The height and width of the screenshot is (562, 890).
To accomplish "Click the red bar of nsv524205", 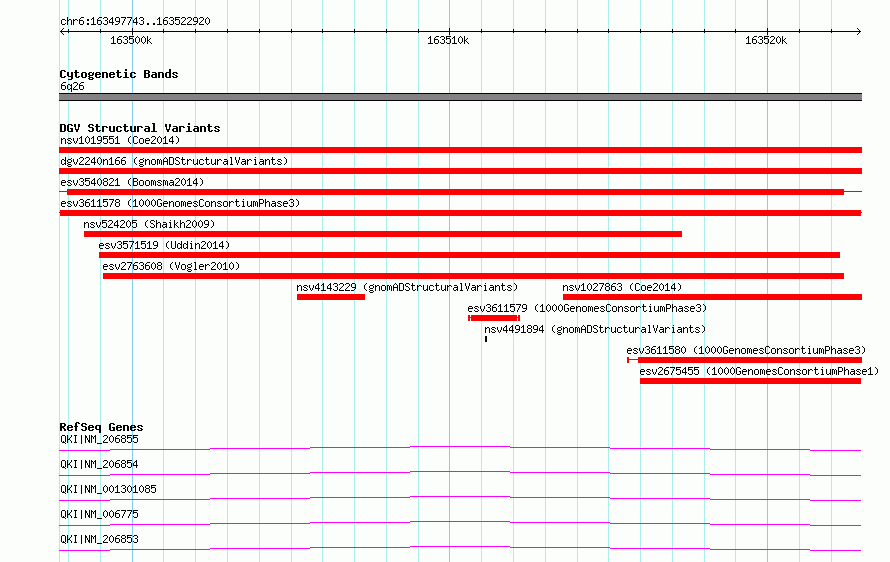I will point(383,234).
